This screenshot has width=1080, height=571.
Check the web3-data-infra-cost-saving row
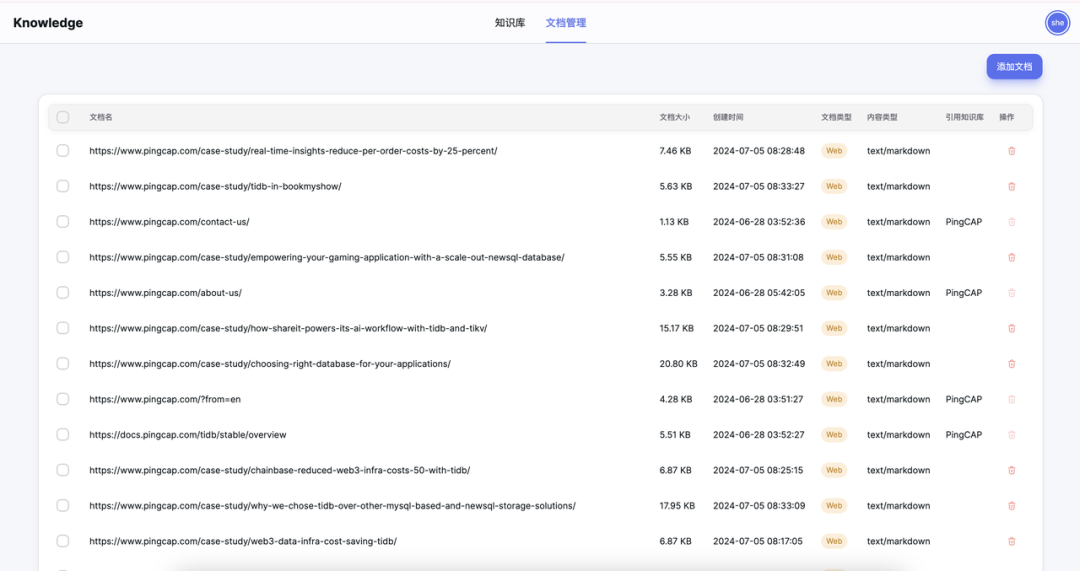63,541
